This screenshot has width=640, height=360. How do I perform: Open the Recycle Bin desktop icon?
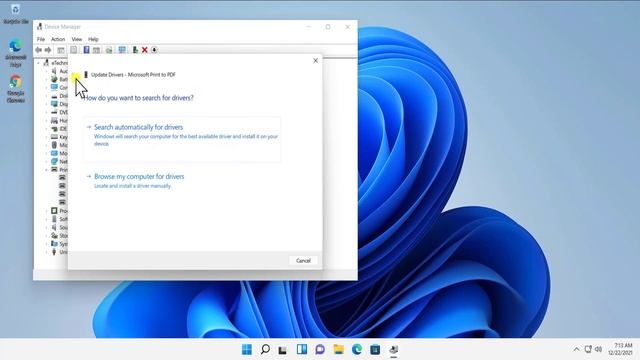pos(16,13)
